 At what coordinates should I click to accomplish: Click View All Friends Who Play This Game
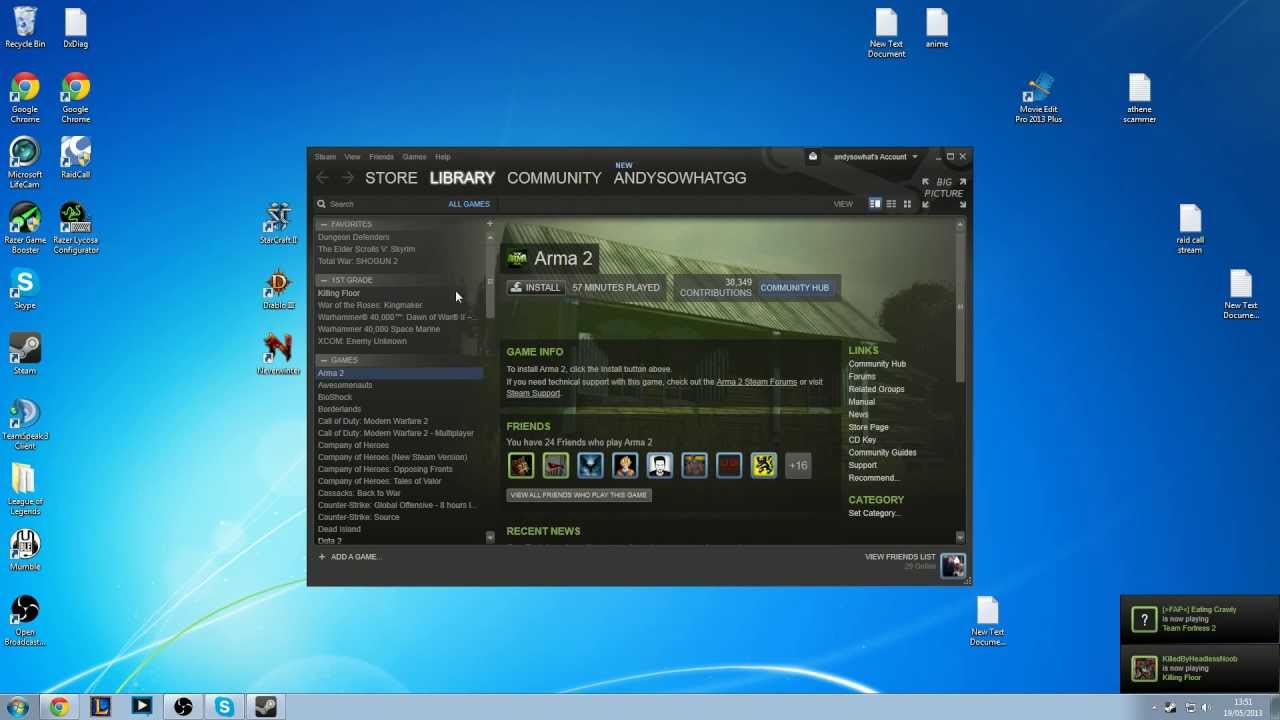pos(578,495)
